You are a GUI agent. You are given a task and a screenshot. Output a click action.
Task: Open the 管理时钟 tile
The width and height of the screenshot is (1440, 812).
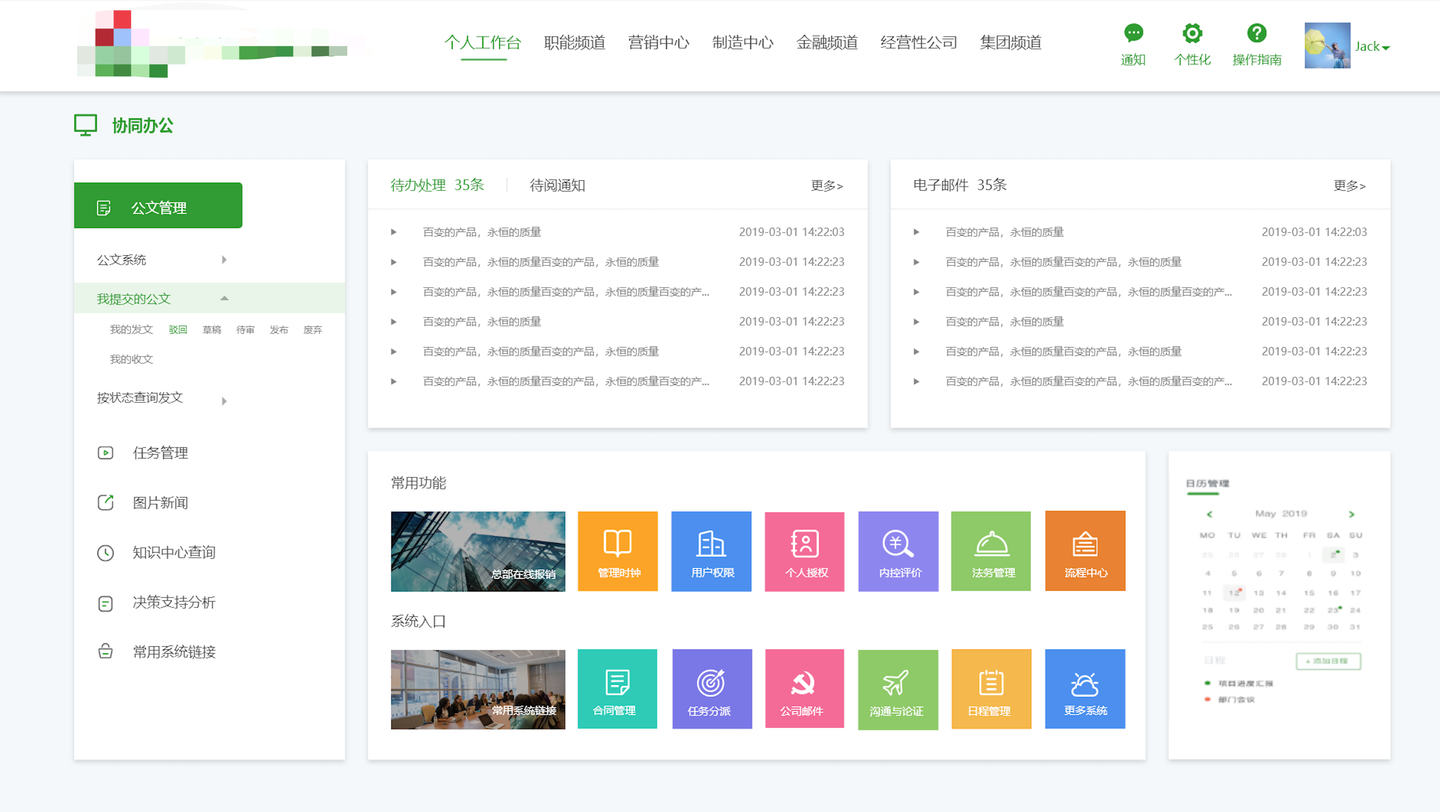(x=618, y=551)
